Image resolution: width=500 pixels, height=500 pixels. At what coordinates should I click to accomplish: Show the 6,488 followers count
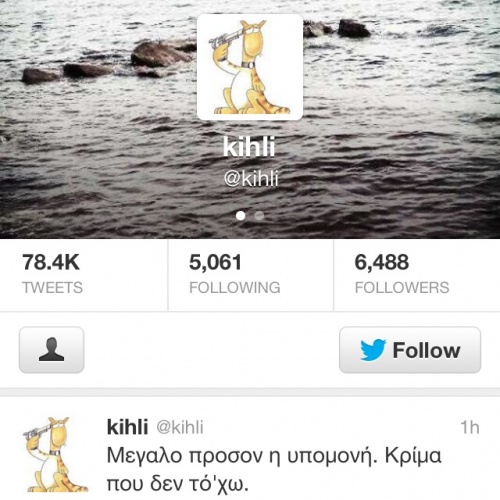point(382,262)
